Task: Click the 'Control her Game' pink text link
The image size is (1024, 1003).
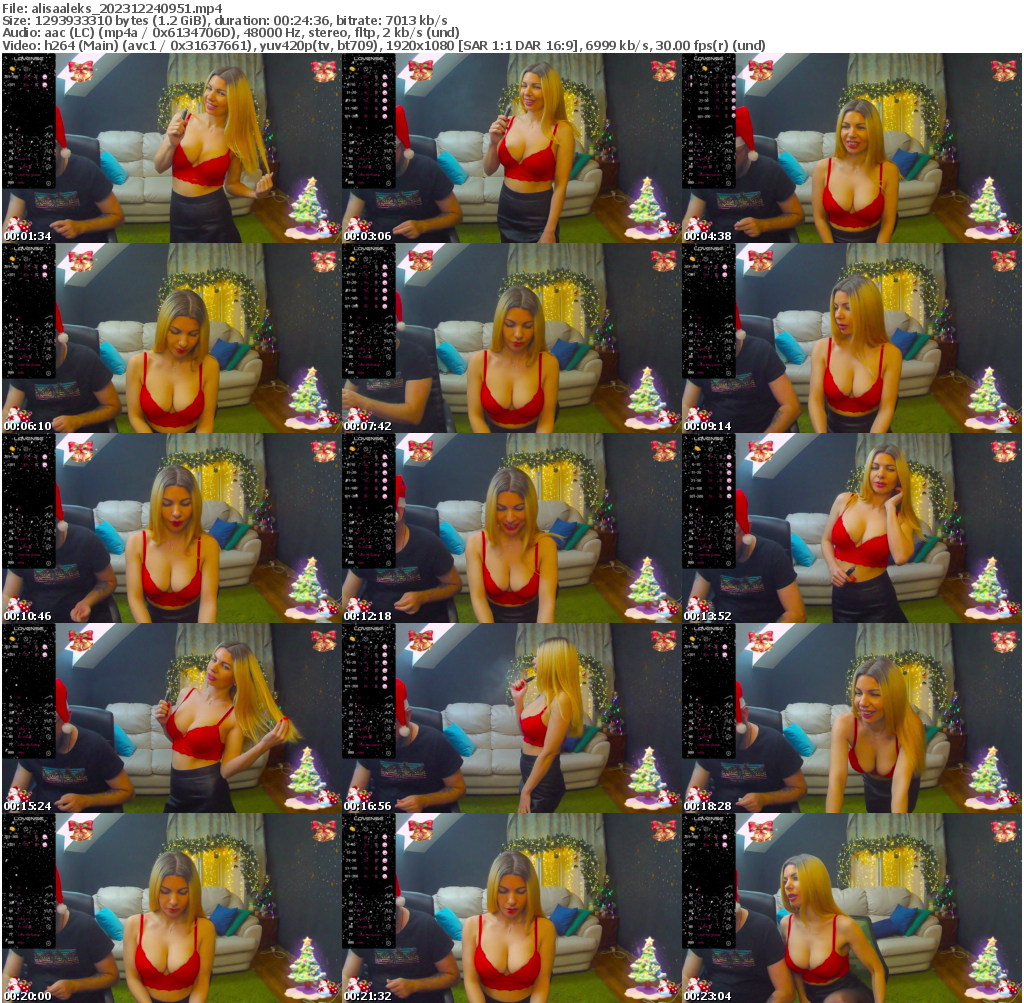Action: (30, 175)
